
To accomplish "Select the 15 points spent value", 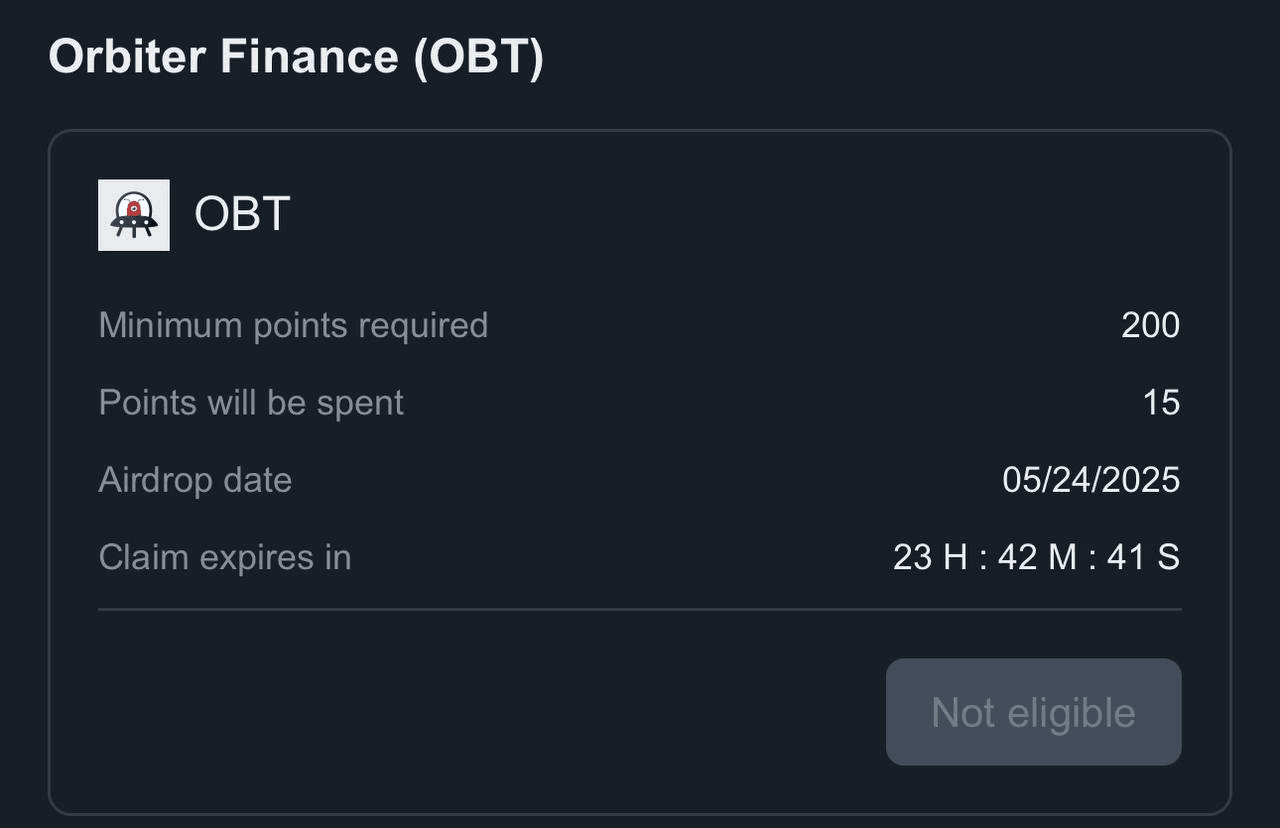I will point(1161,402).
